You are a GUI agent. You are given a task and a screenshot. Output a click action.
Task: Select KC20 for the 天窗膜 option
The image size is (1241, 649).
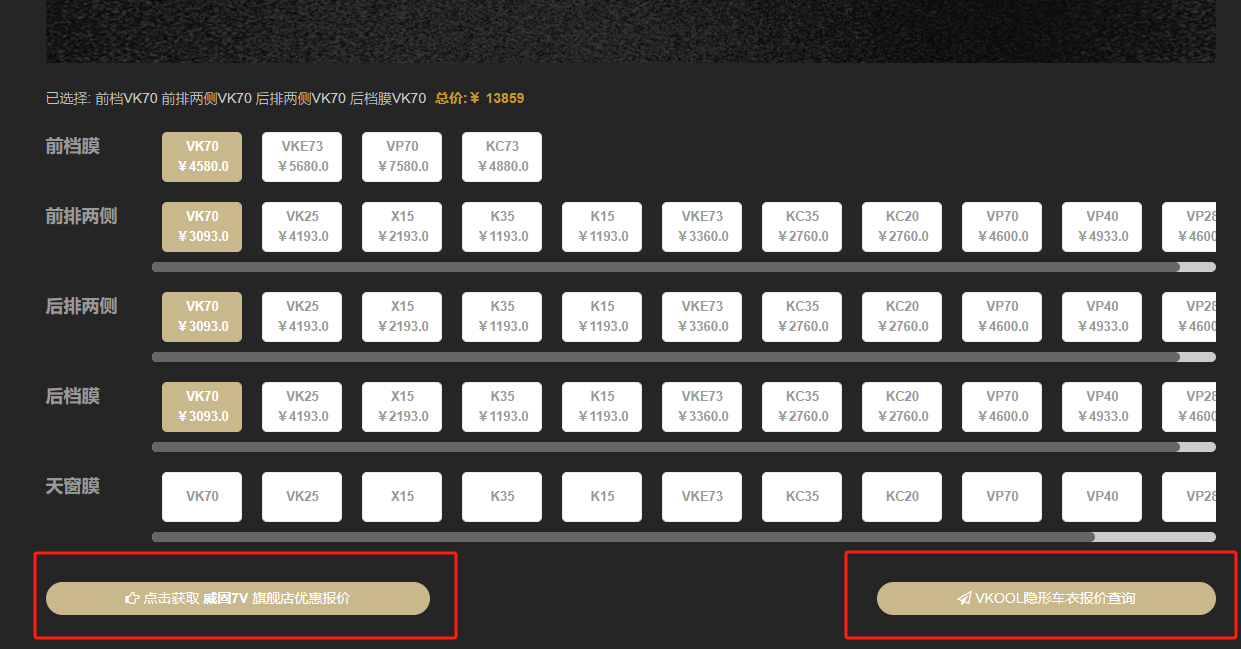click(x=902, y=497)
